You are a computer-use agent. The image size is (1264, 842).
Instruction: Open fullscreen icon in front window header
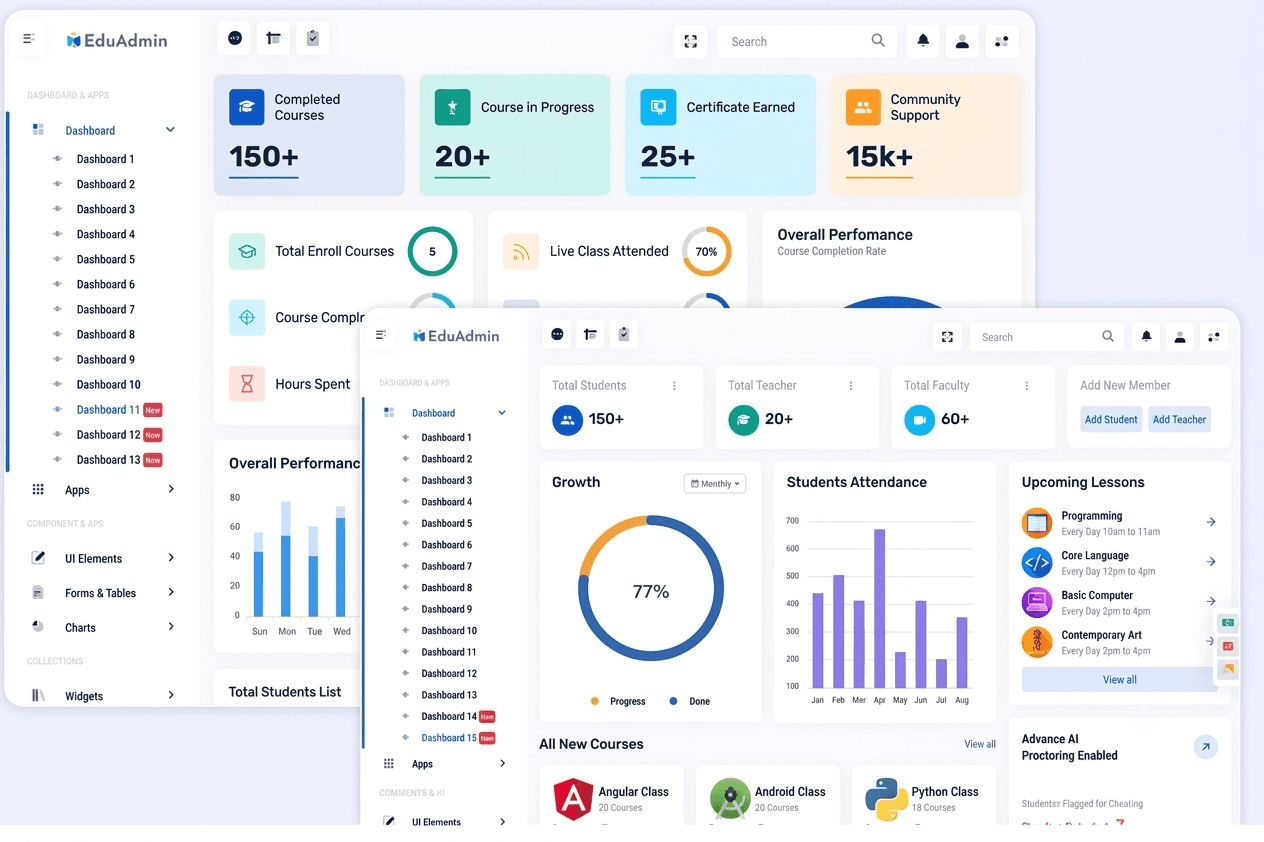[x=947, y=337]
